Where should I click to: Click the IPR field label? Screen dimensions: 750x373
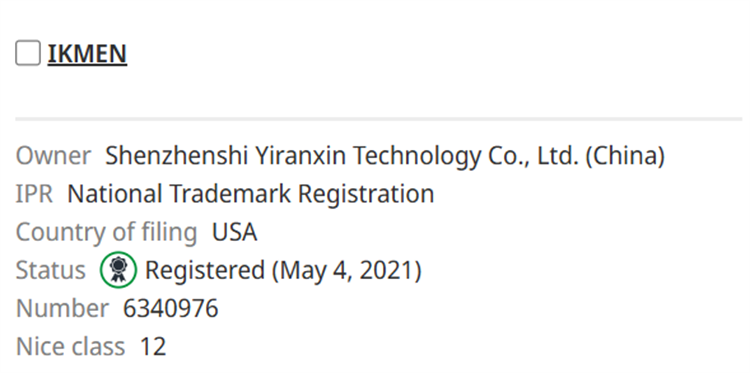[34, 194]
